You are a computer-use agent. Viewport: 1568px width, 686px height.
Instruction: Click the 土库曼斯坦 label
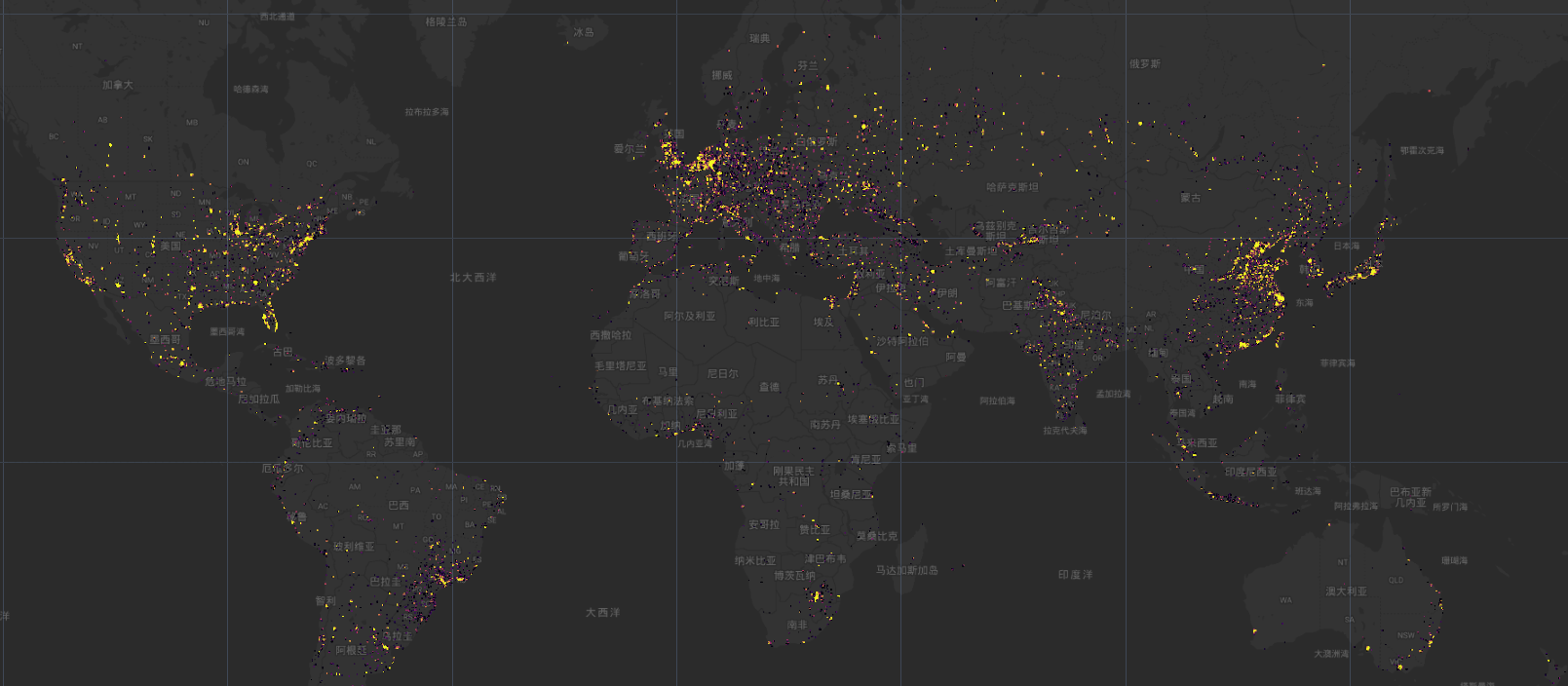(971, 251)
